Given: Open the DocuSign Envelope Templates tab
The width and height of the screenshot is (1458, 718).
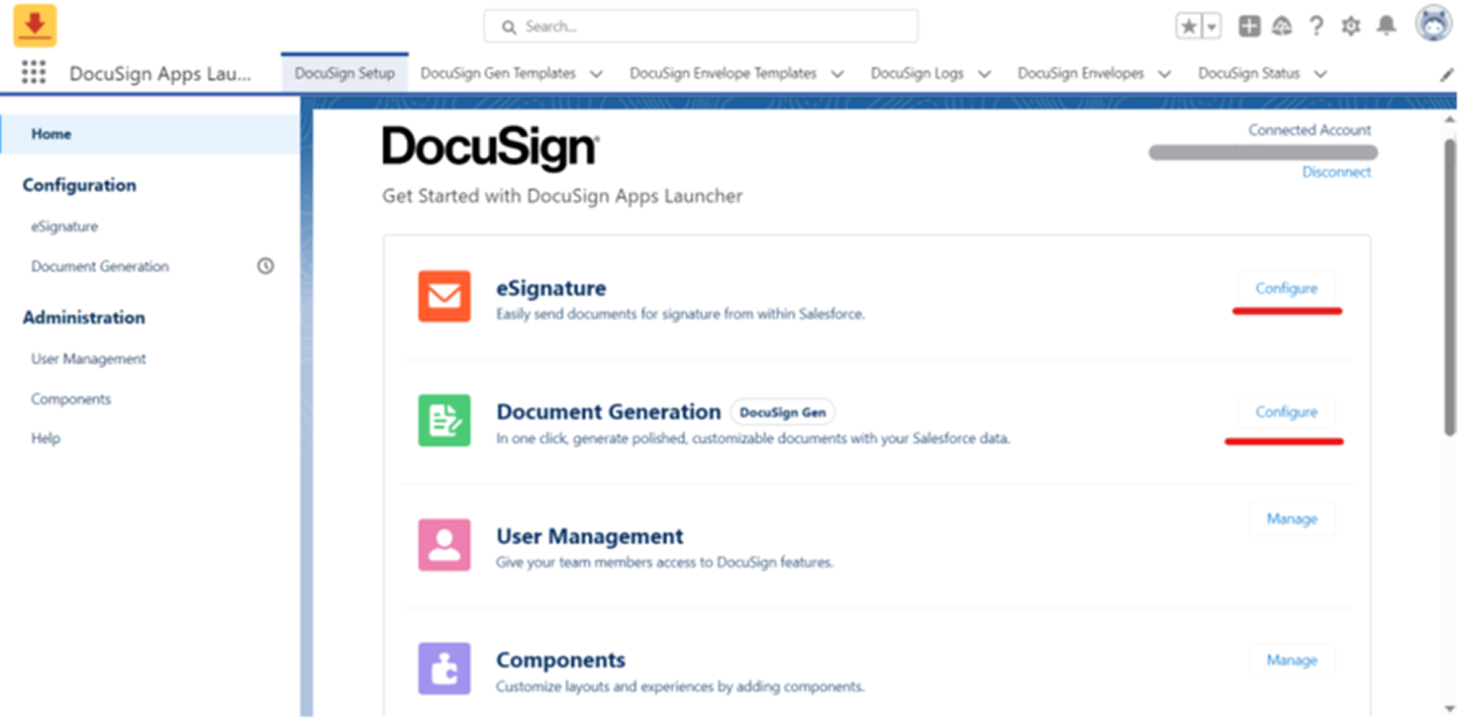Looking at the screenshot, I should pos(723,73).
